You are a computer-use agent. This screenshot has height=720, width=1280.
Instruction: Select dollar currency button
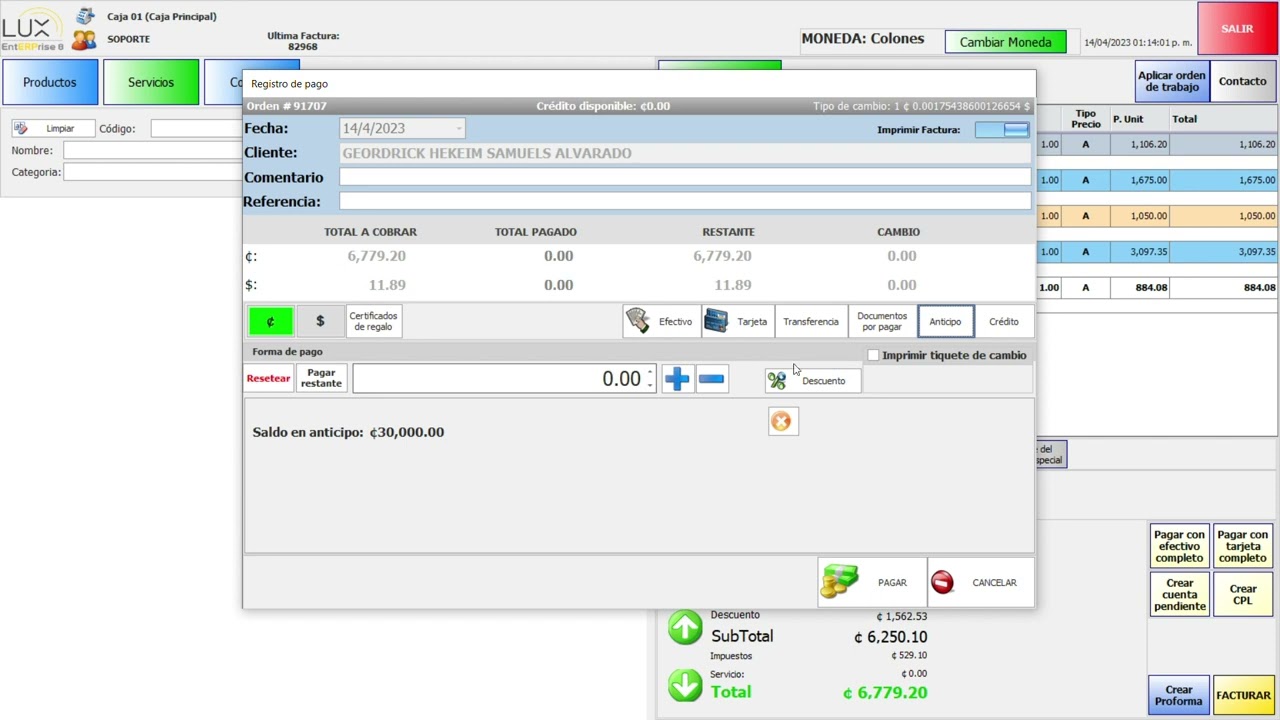320,321
